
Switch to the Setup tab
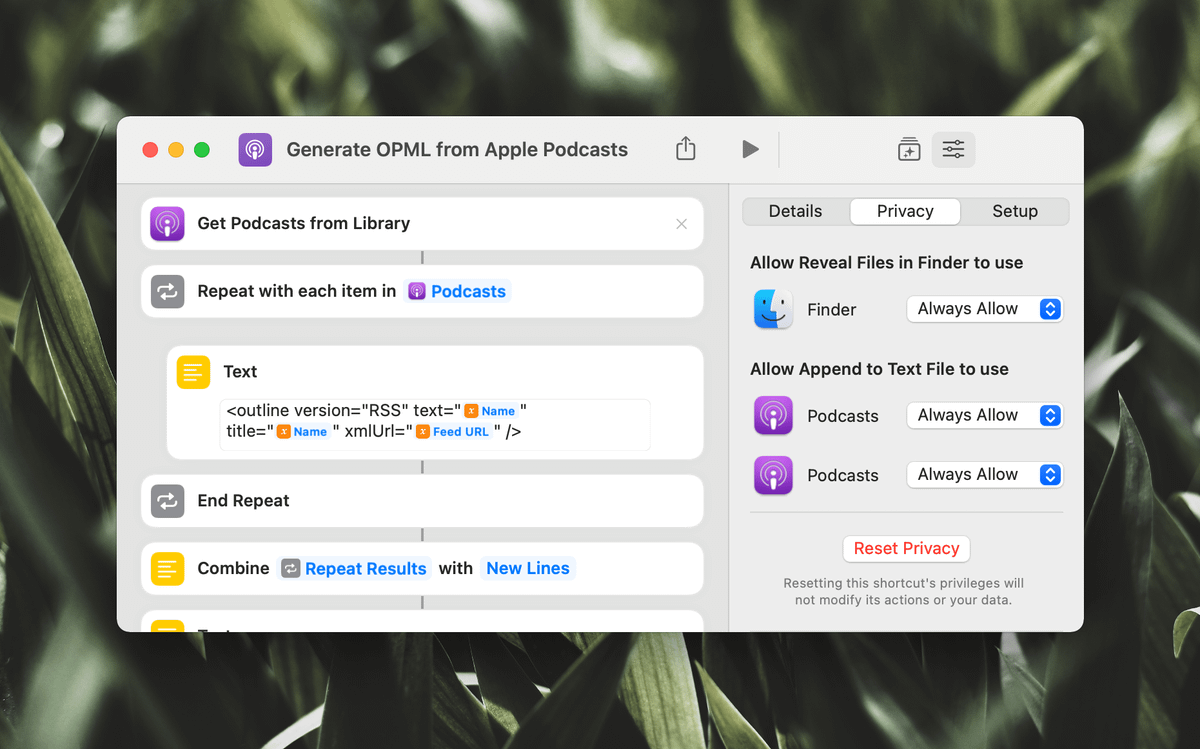[x=1014, y=211]
